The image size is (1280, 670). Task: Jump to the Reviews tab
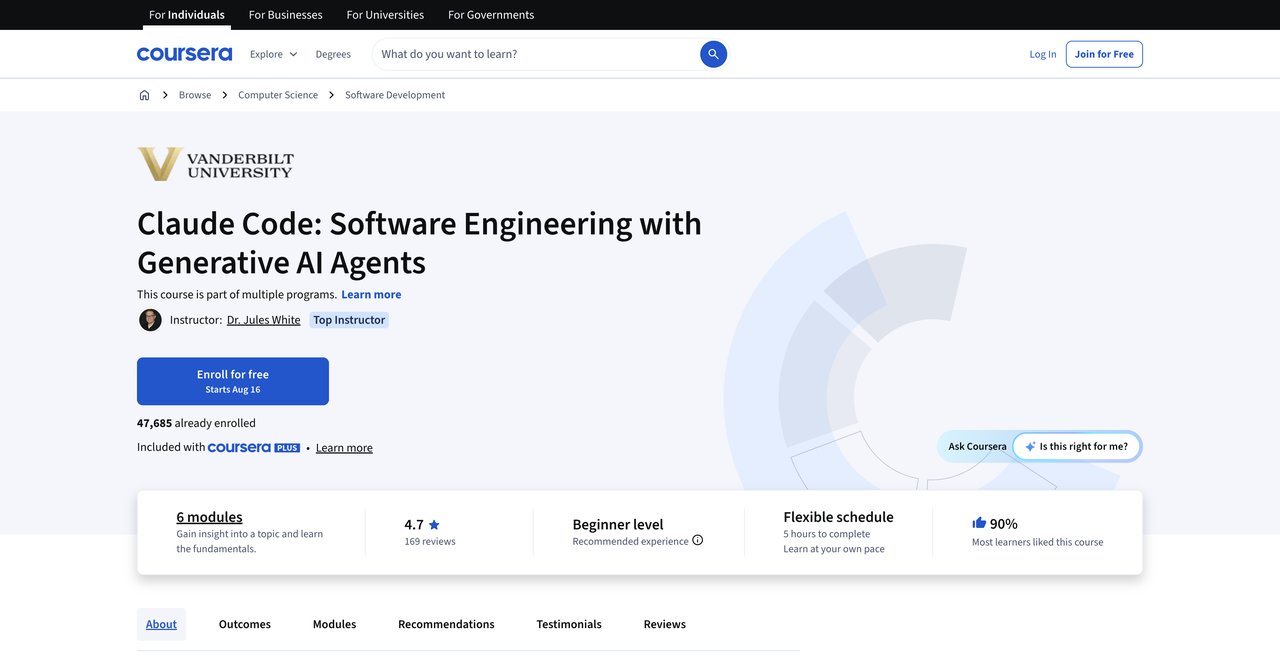665,624
